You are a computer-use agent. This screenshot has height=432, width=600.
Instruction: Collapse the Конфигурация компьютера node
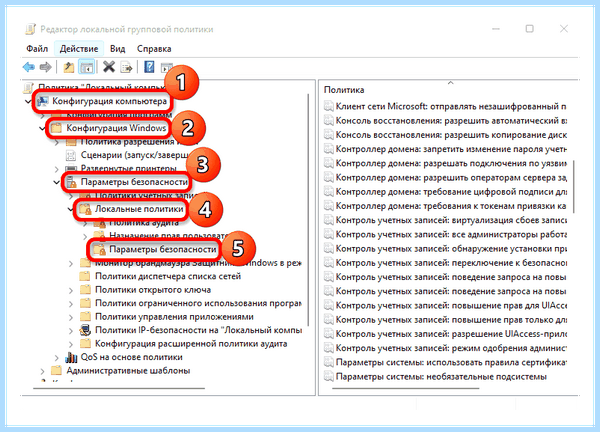pos(28,102)
